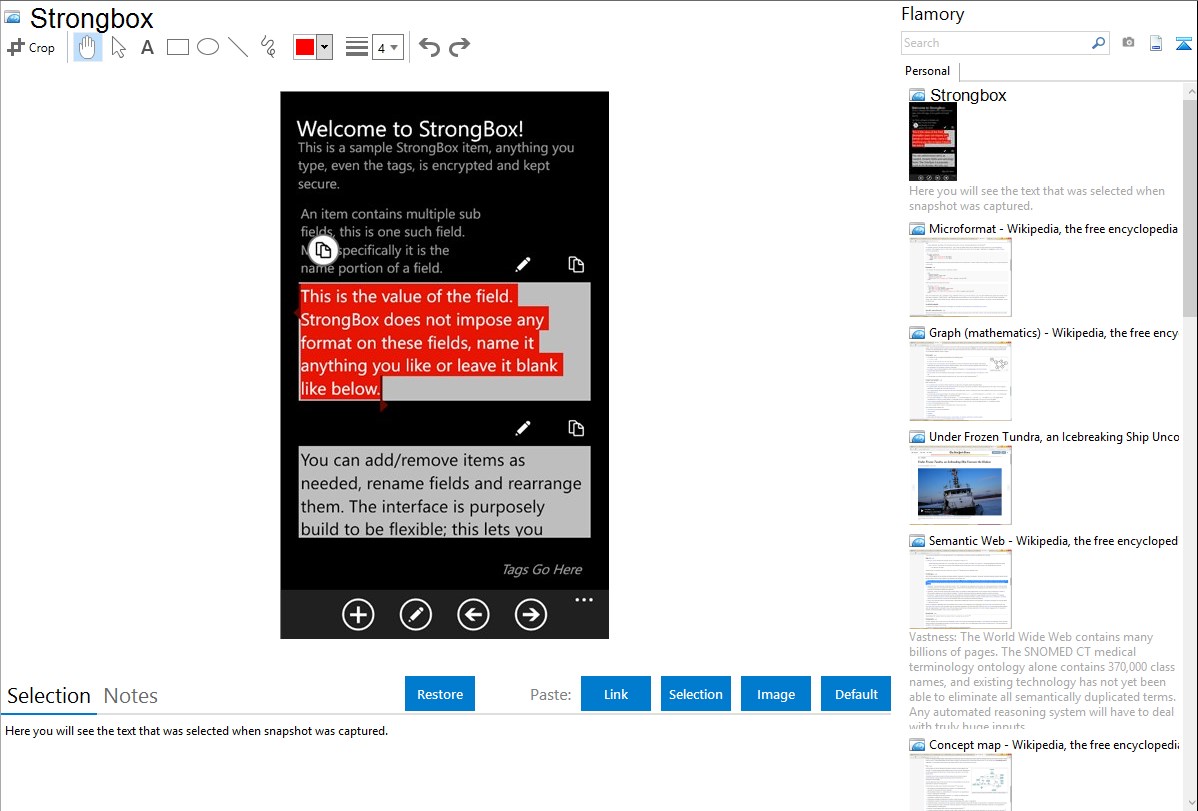Image resolution: width=1198 pixels, height=811 pixels.
Task: Select the Concept map - Wikipedia entry title
Action: pos(1054,744)
